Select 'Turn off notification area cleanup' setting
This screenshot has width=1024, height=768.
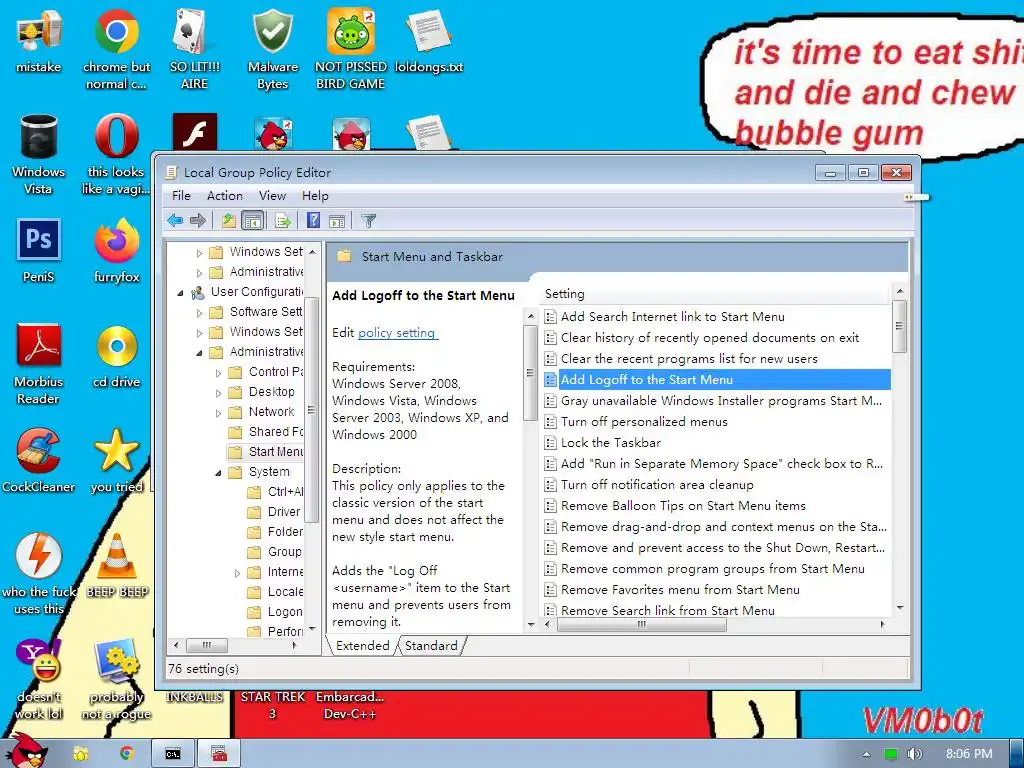pos(657,485)
